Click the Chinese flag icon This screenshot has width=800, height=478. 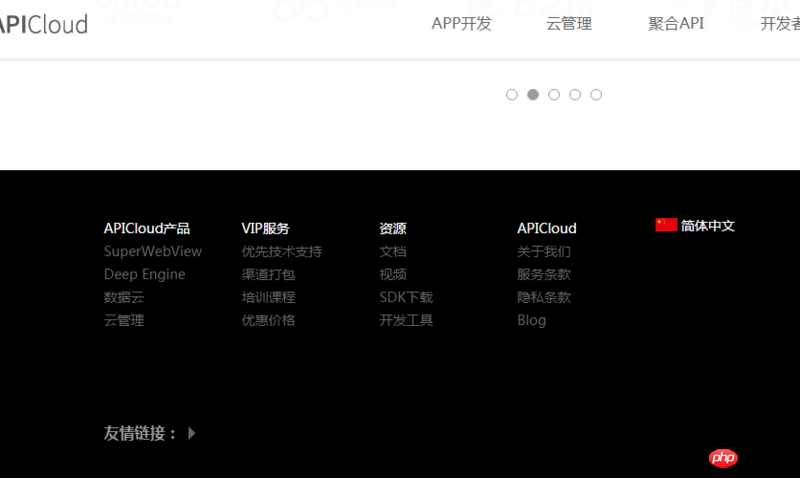coord(666,225)
